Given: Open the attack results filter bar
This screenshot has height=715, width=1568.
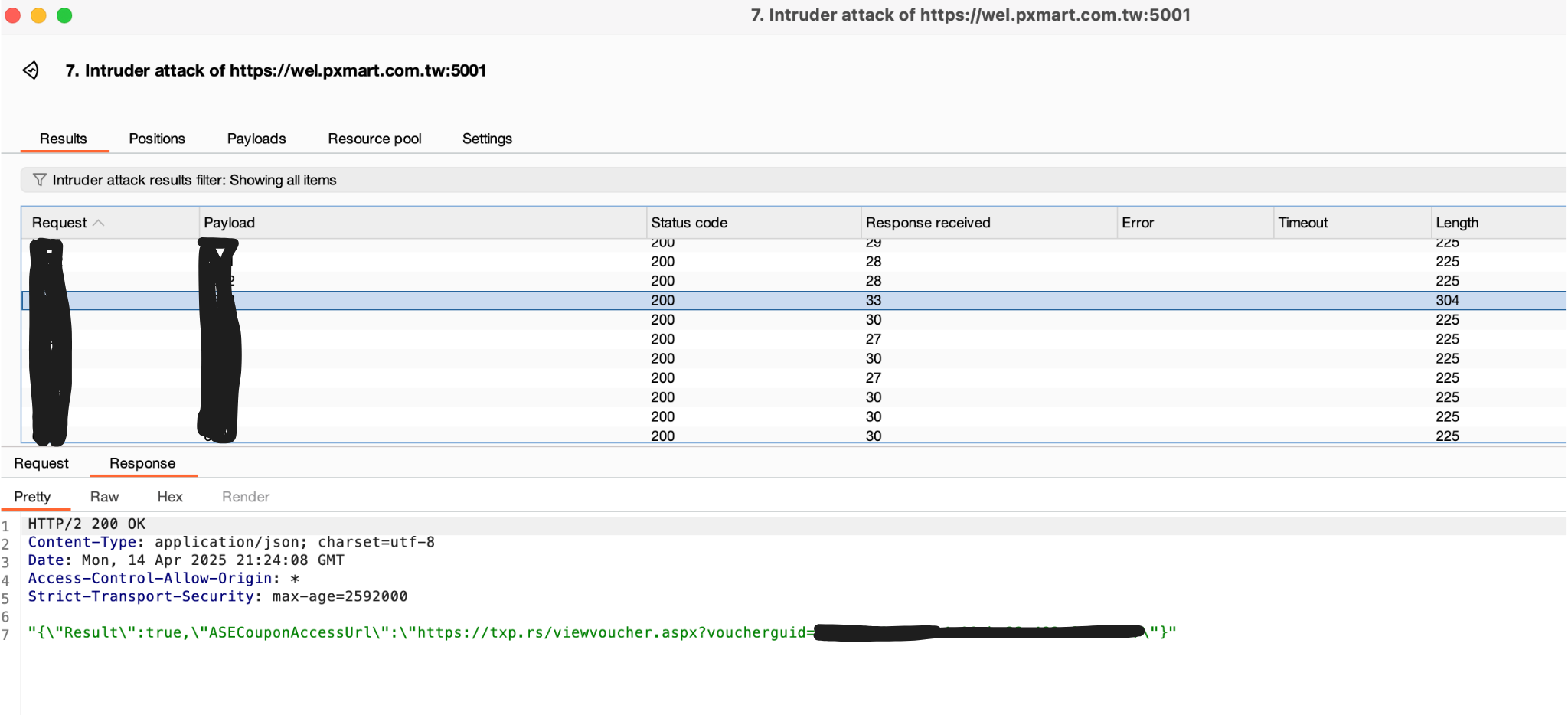Looking at the screenshot, I should point(793,180).
